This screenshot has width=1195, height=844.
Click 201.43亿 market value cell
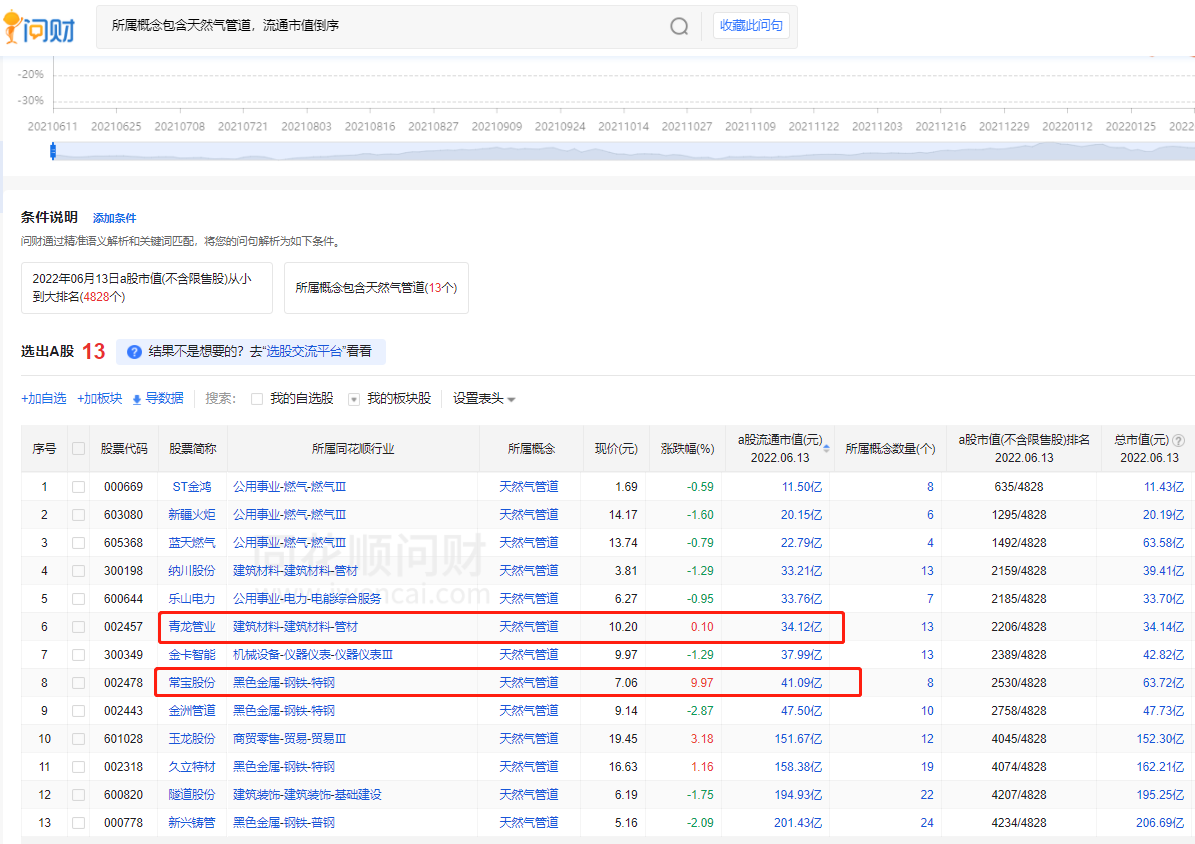point(798,823)
